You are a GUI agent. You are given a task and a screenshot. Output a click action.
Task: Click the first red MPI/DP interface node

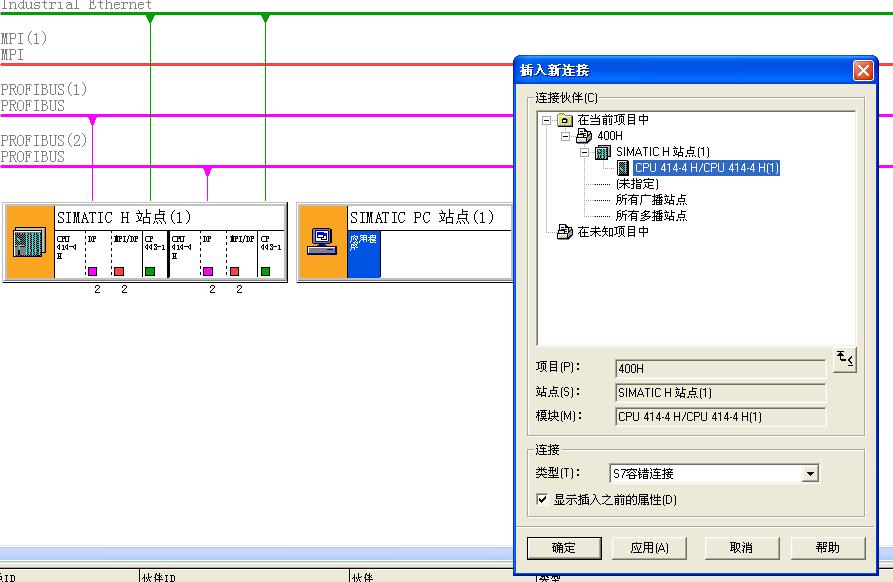(119, 271)
